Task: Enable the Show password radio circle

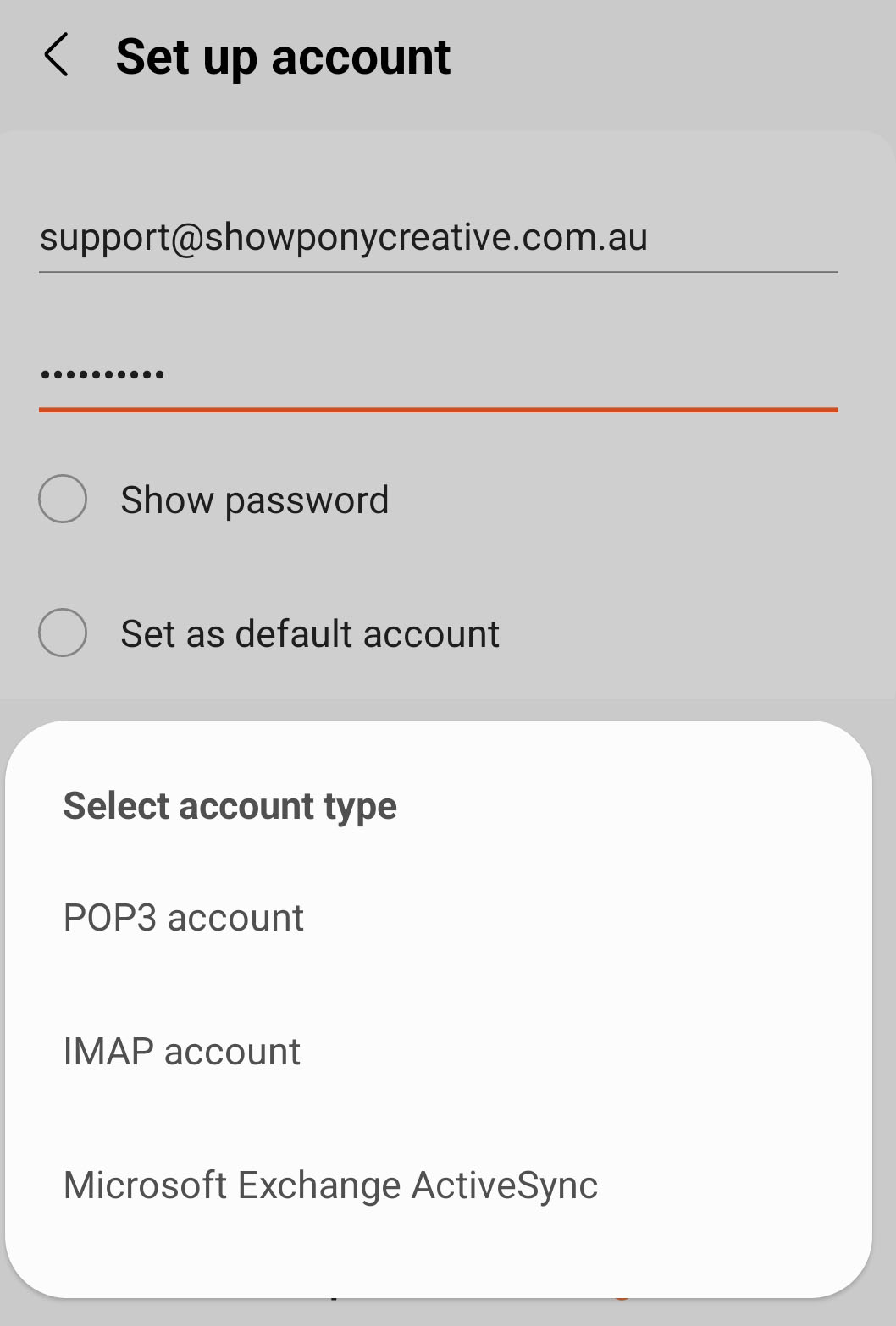Action: click(x=63, y=499)
